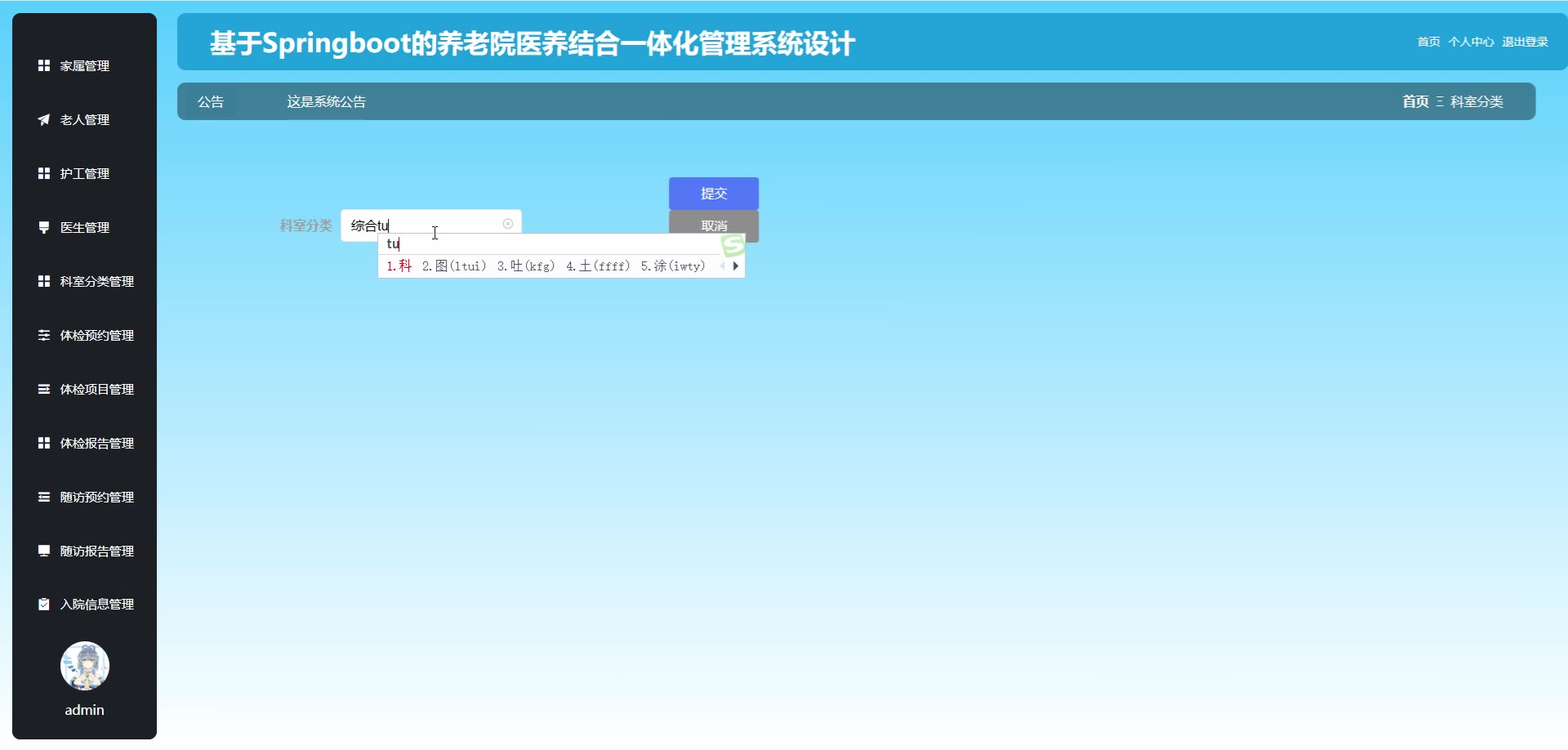The image size is (1568, 750).
Task: Click the Sogou input method logo
Action: point(733,245)
